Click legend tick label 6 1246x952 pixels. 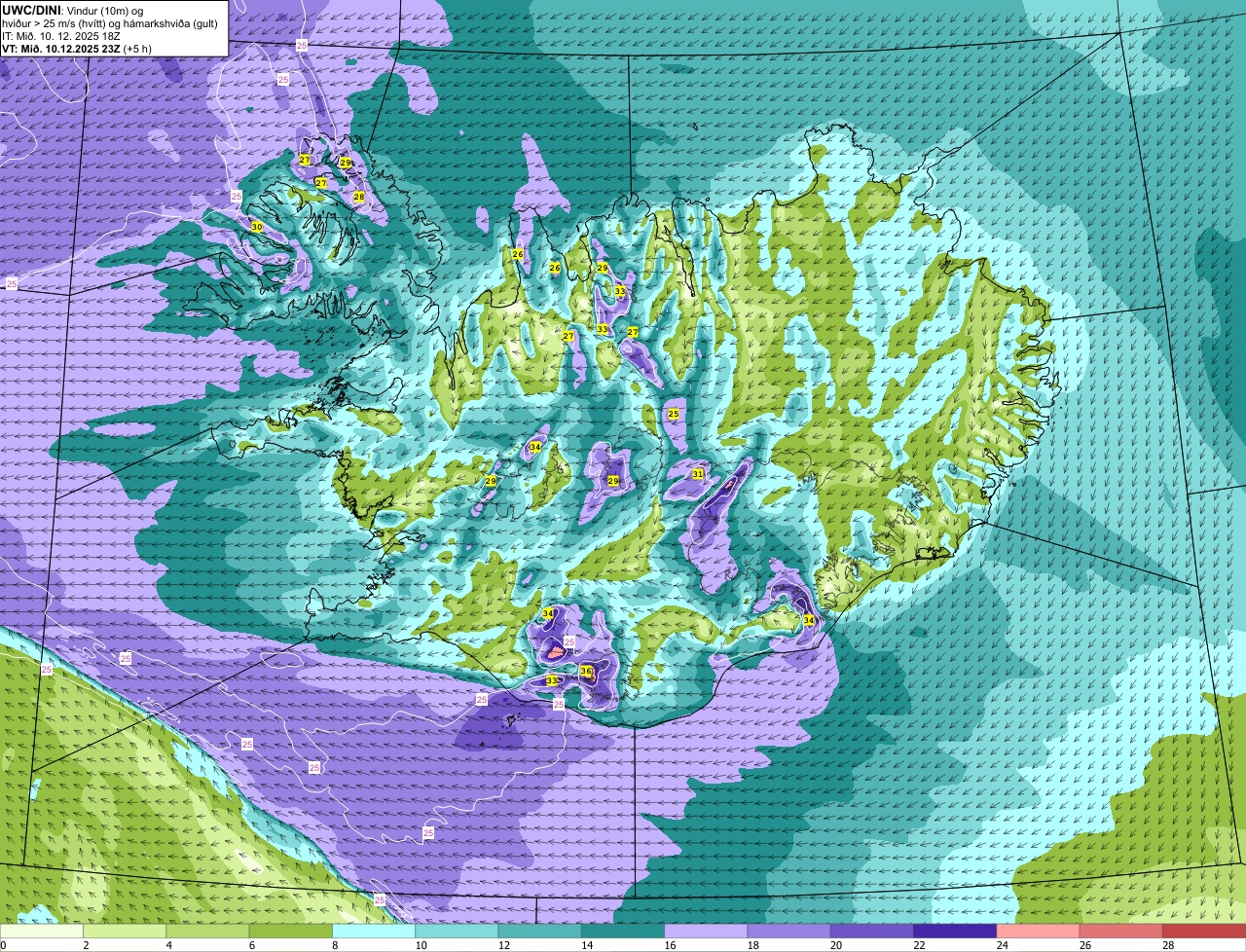tap(252, 945)
